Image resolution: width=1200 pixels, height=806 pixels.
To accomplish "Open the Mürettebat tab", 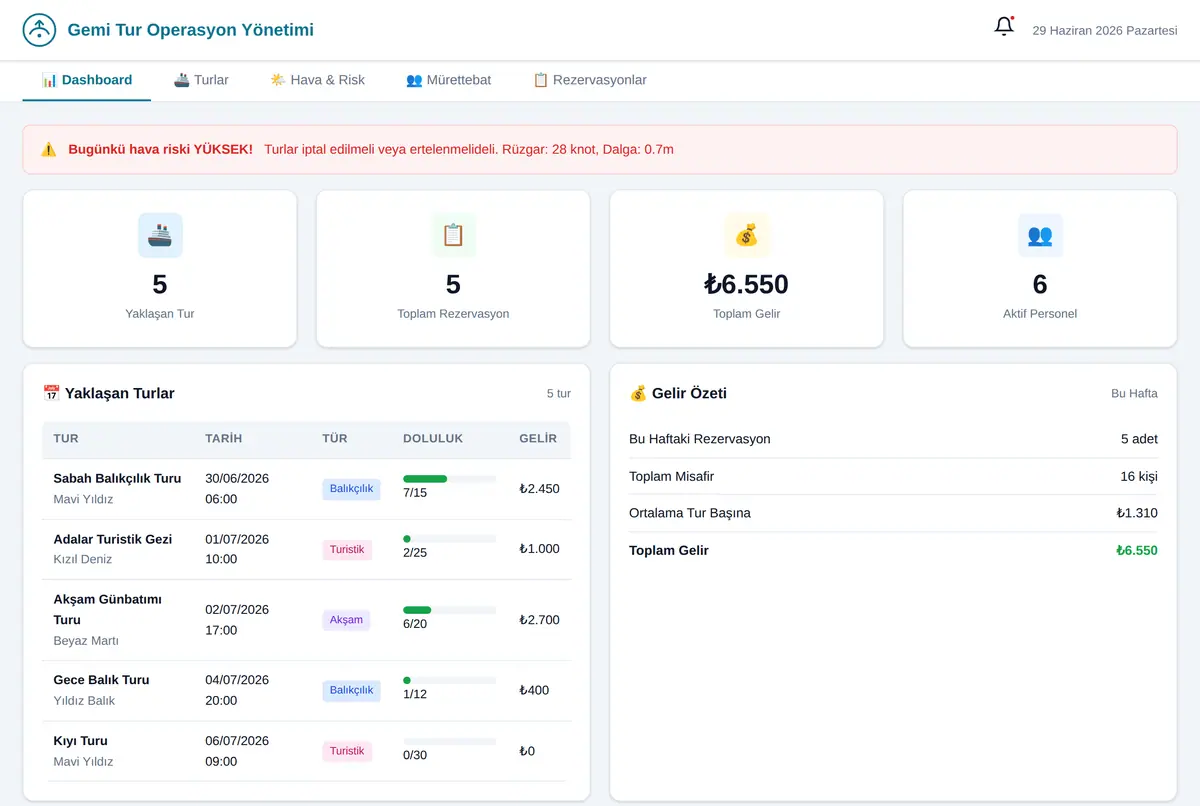I will (449, 80).
